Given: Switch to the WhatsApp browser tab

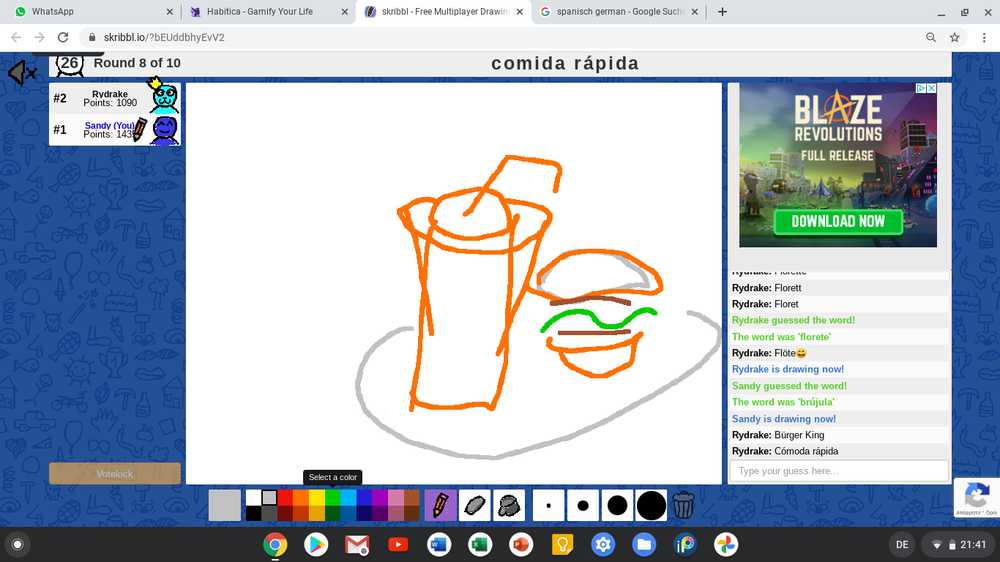Looking at the screenshot, I should pos(90,12).
